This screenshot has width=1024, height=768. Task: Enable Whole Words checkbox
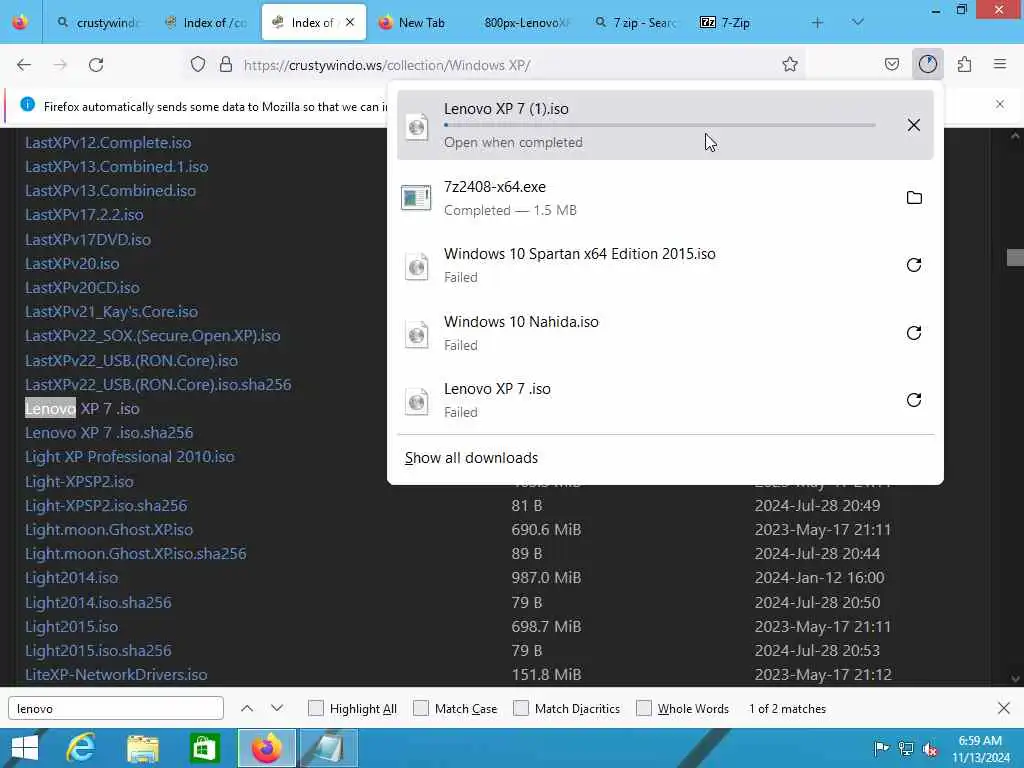pyautogui.click(x=644, y=708)
